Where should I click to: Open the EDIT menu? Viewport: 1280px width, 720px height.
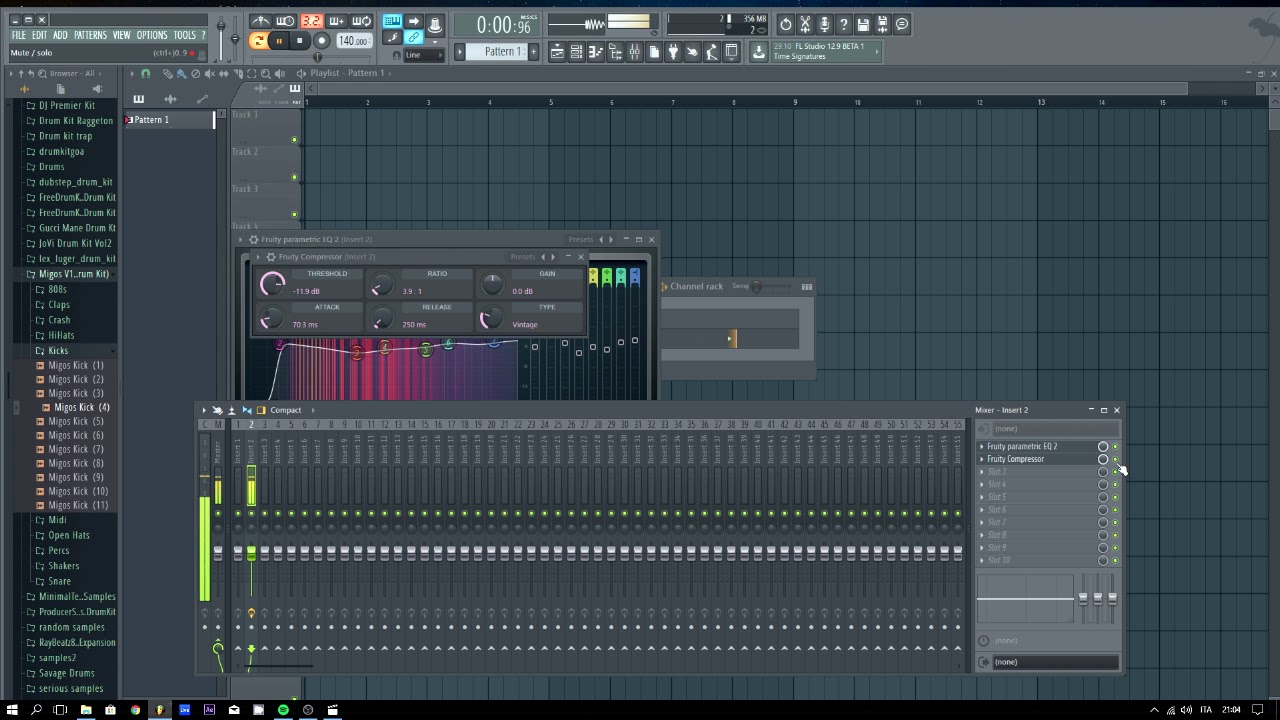click(39, 35)
